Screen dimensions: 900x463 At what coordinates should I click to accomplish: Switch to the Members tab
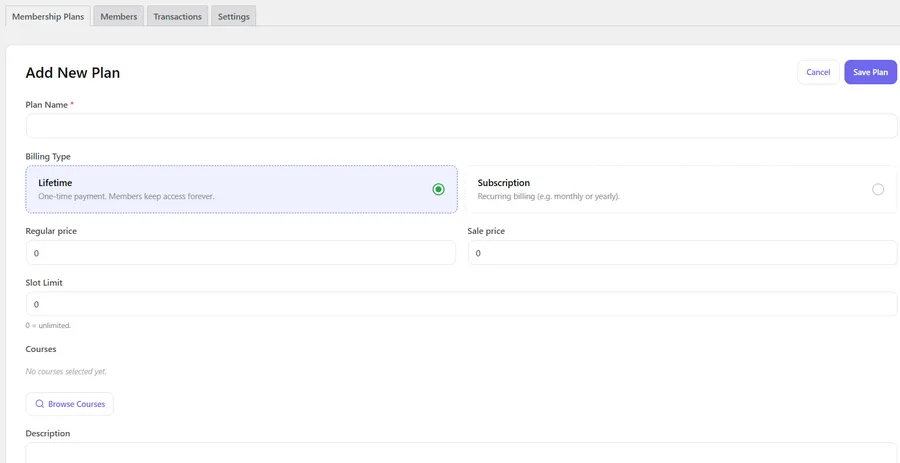point(119,16)
